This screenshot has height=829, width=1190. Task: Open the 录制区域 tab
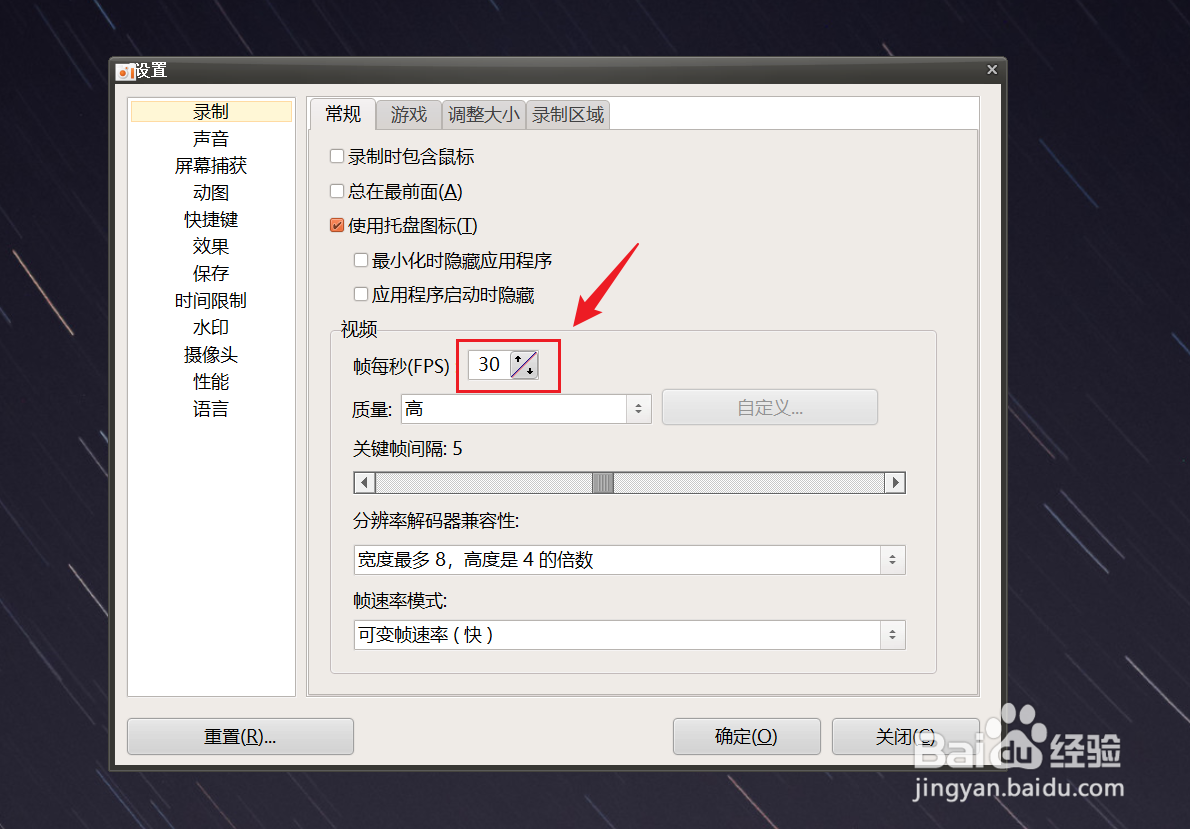tap(568, 115)
